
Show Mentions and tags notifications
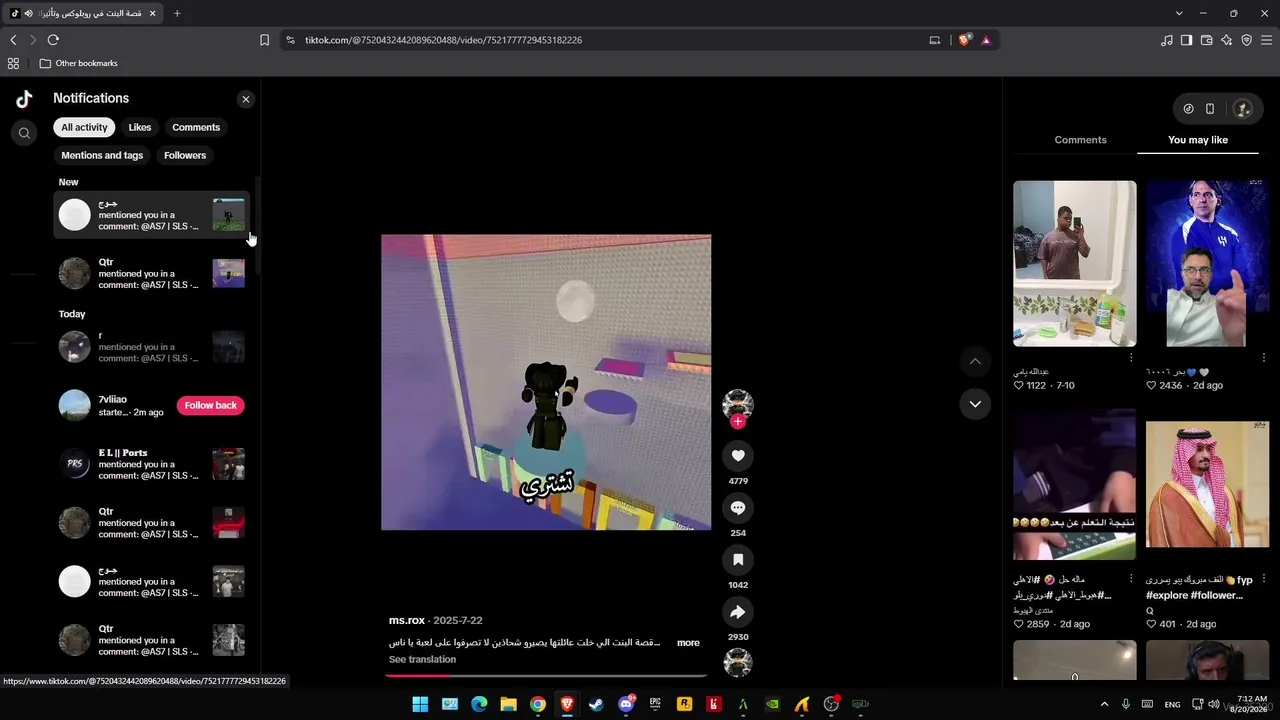point(102,155)
